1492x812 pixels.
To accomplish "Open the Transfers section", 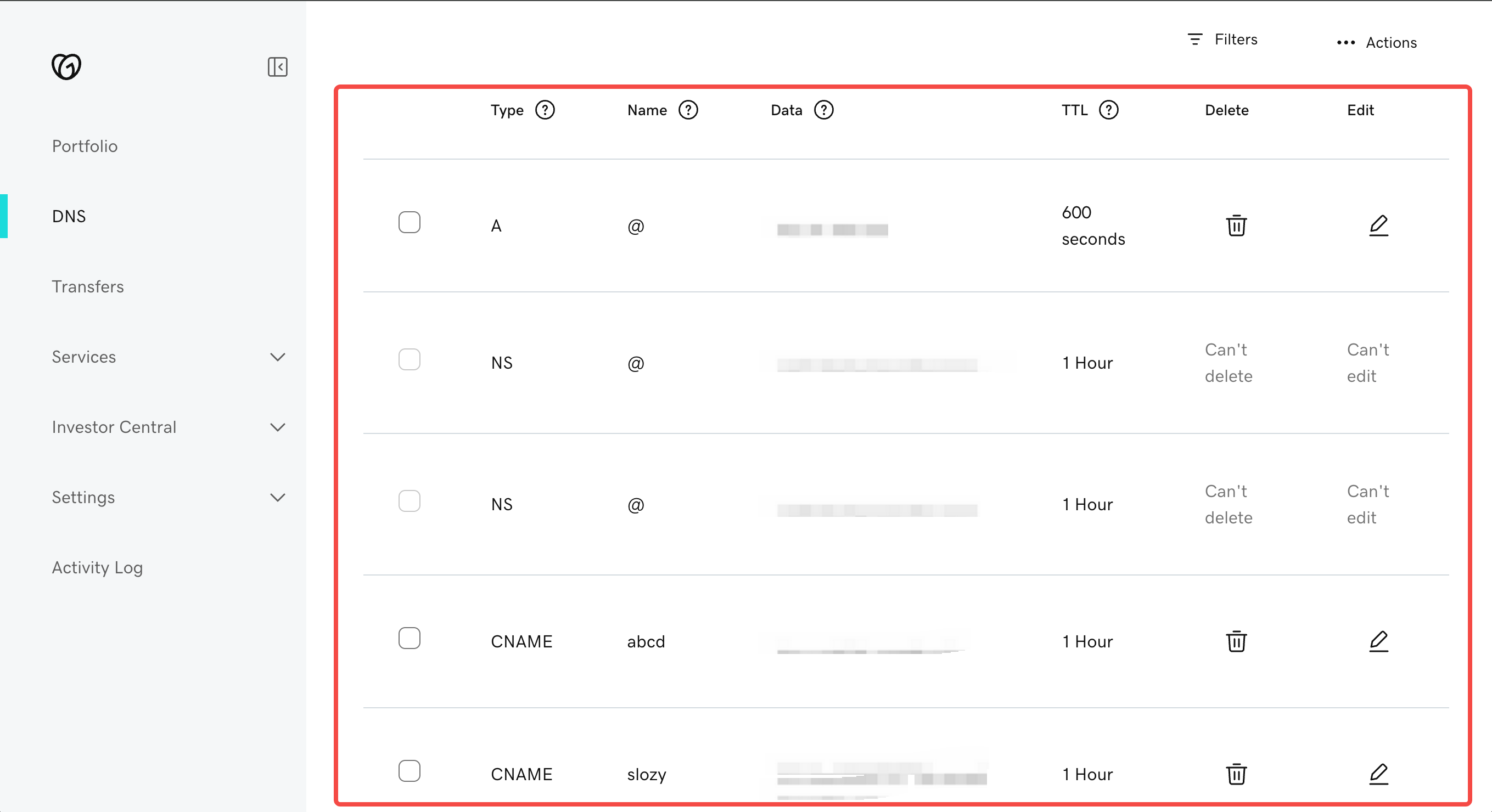I will [x=87, y=286].
